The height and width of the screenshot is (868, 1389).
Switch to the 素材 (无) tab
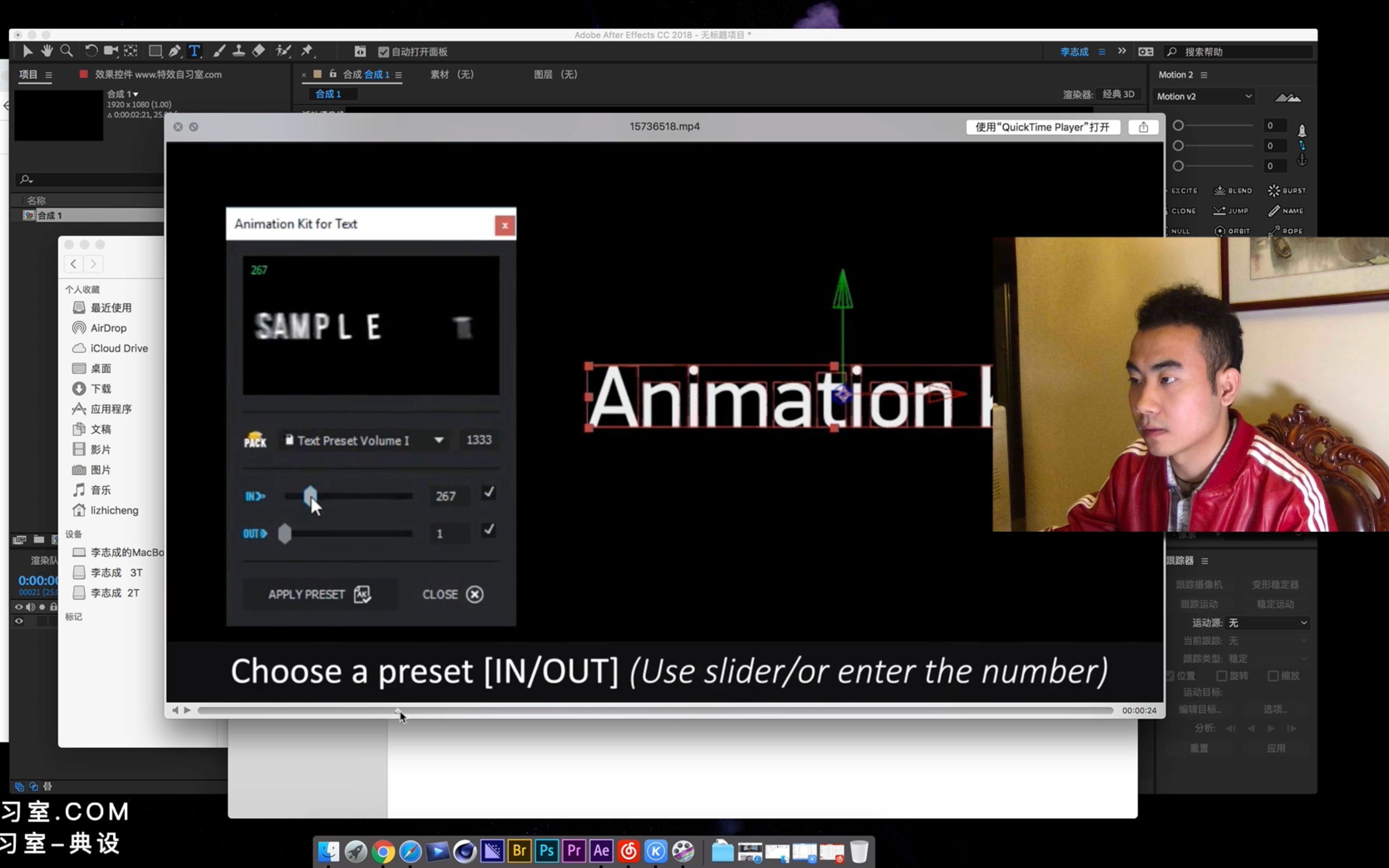pos(452,75)
